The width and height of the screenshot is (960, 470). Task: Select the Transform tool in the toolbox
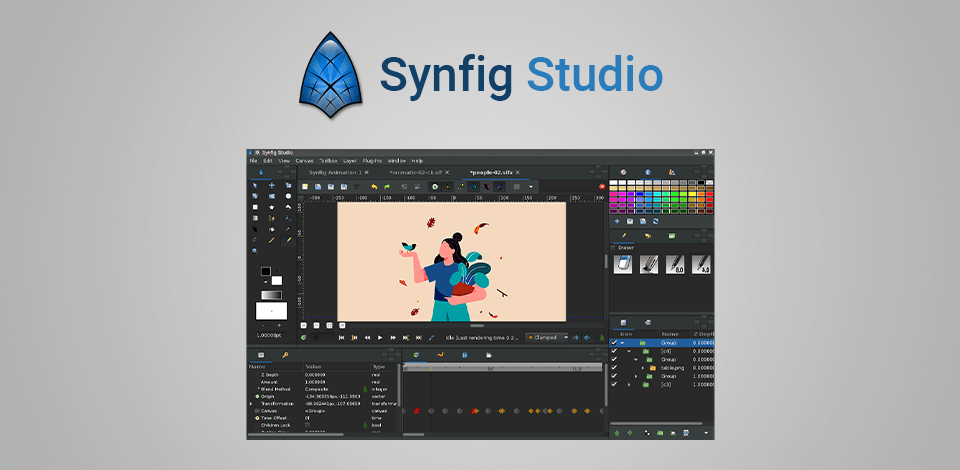[254, 185]
